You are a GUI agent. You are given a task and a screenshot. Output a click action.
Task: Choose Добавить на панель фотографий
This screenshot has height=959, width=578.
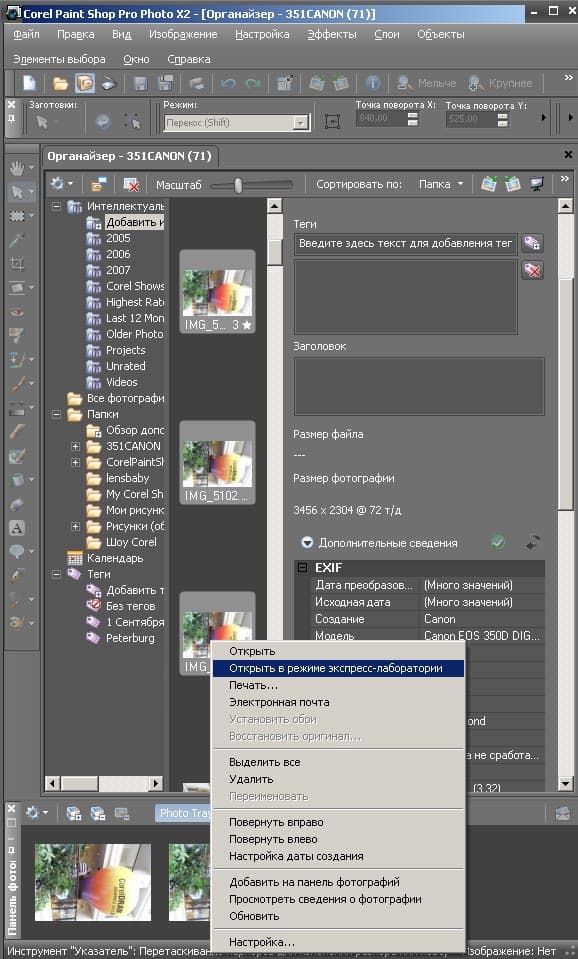click(x=338, y=882)
